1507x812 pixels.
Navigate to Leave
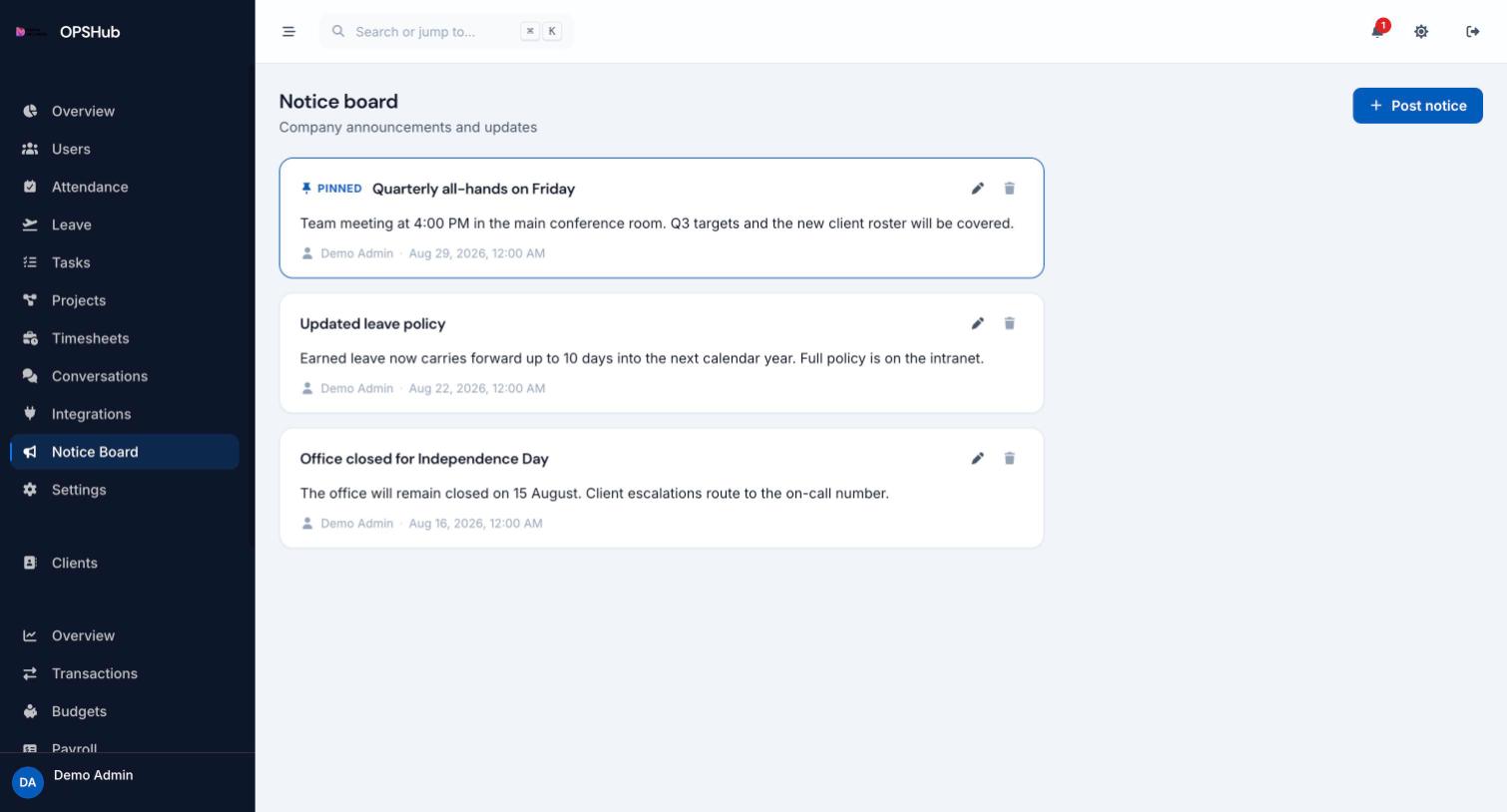coord(125,224)
